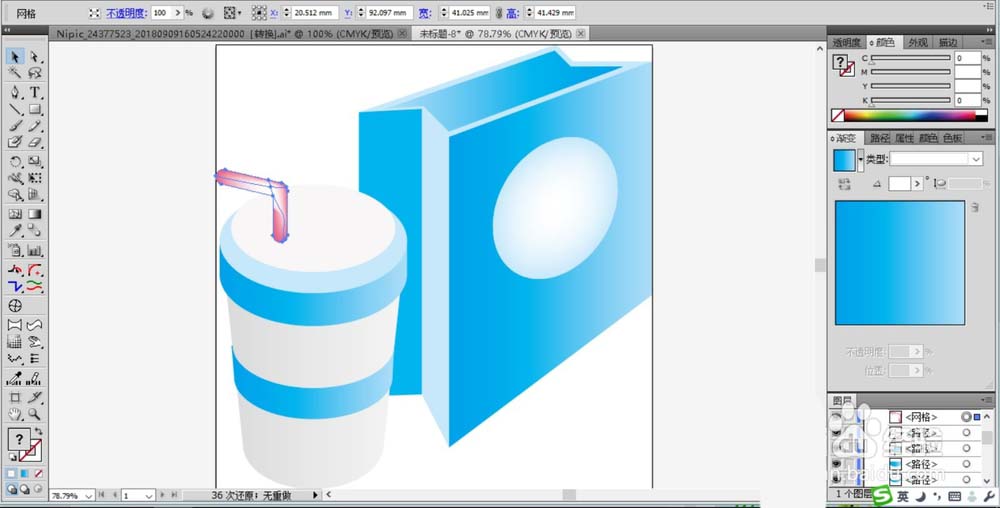Close the 未标题-8 document tab
Screen dimensions: 1000x508
pyautogui.click(x=580, y=34)
